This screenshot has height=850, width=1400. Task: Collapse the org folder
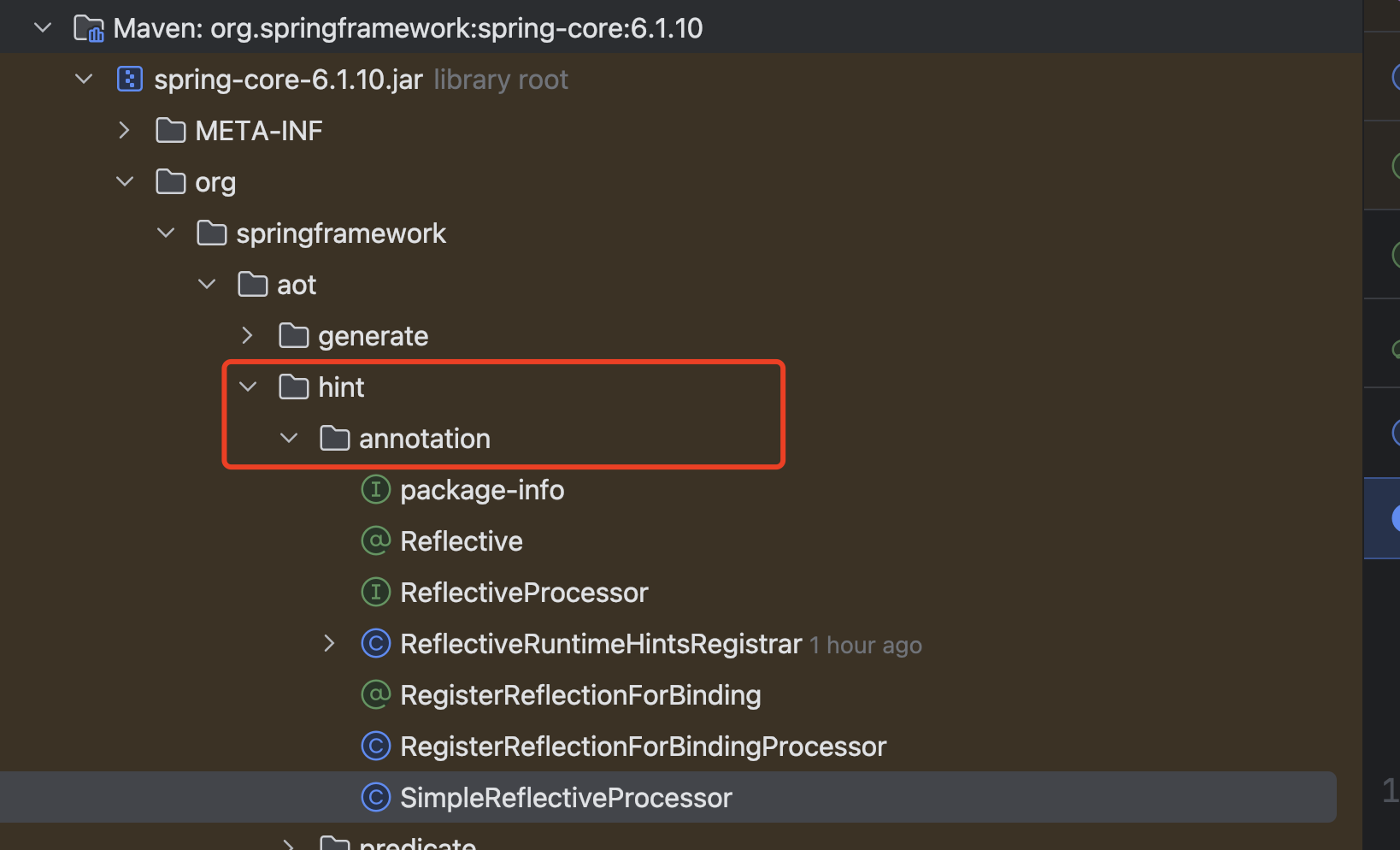(125, 182)
